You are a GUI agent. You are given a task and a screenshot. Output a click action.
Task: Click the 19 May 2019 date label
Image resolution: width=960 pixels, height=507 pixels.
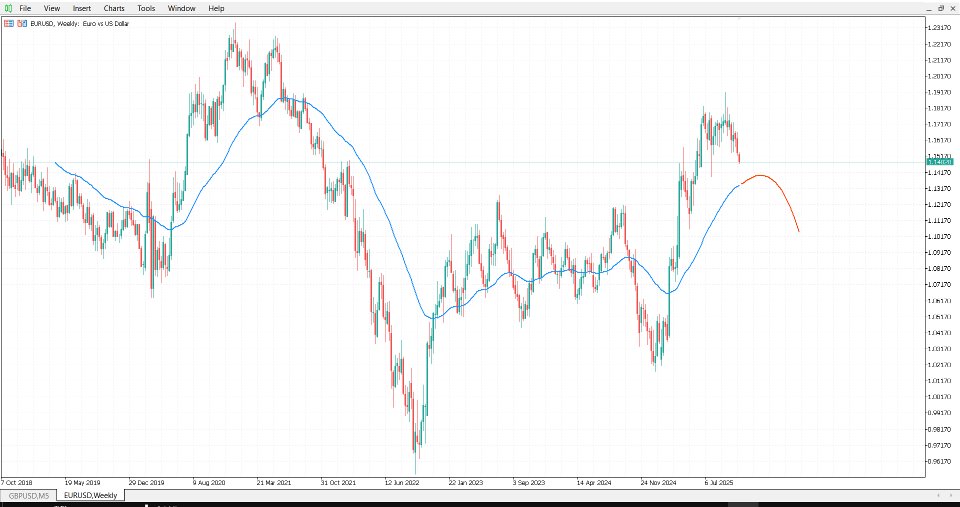(x=83, y=482)
